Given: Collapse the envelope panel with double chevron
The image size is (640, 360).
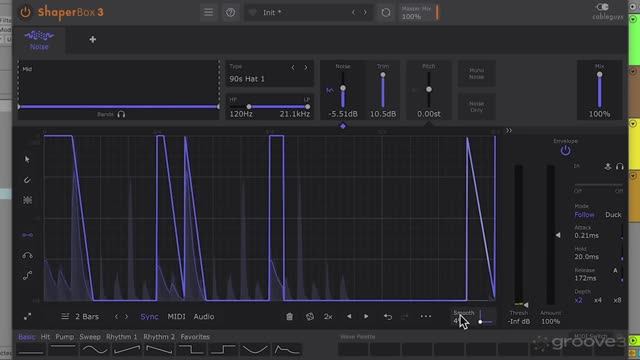Looking at the screenshot, I should 509,131.
